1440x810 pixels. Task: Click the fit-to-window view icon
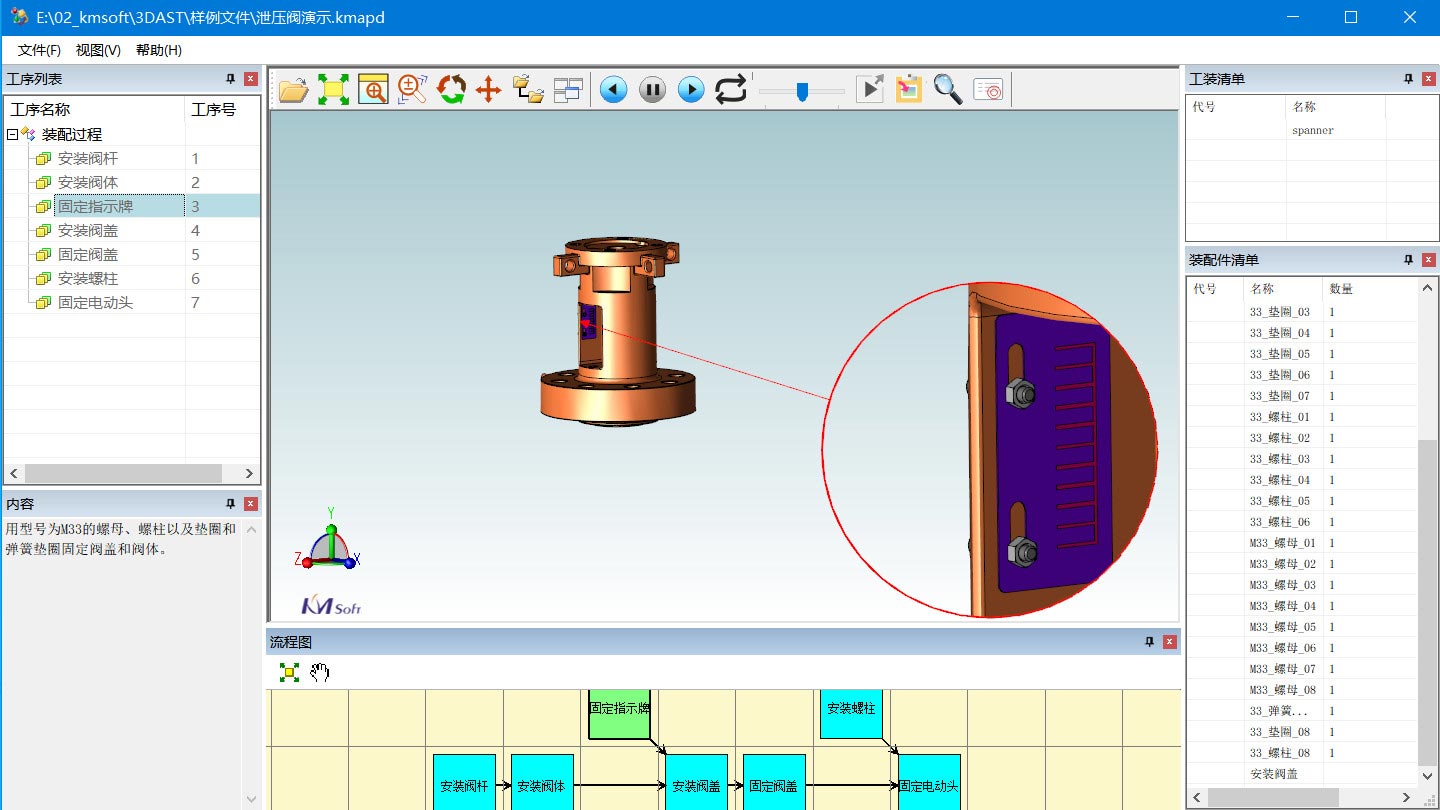(333, 90)
